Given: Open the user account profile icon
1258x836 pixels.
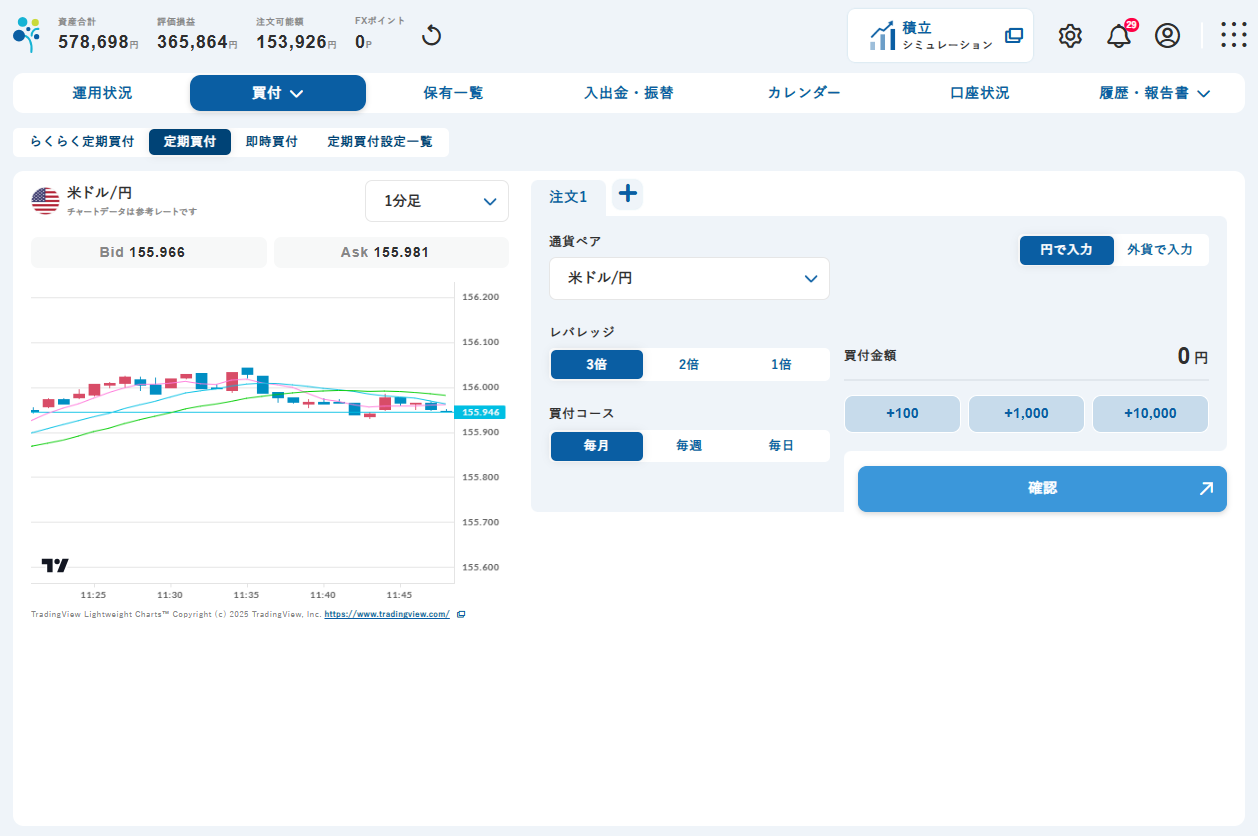Looking at the screenshot, I should tap(1167, 36).
